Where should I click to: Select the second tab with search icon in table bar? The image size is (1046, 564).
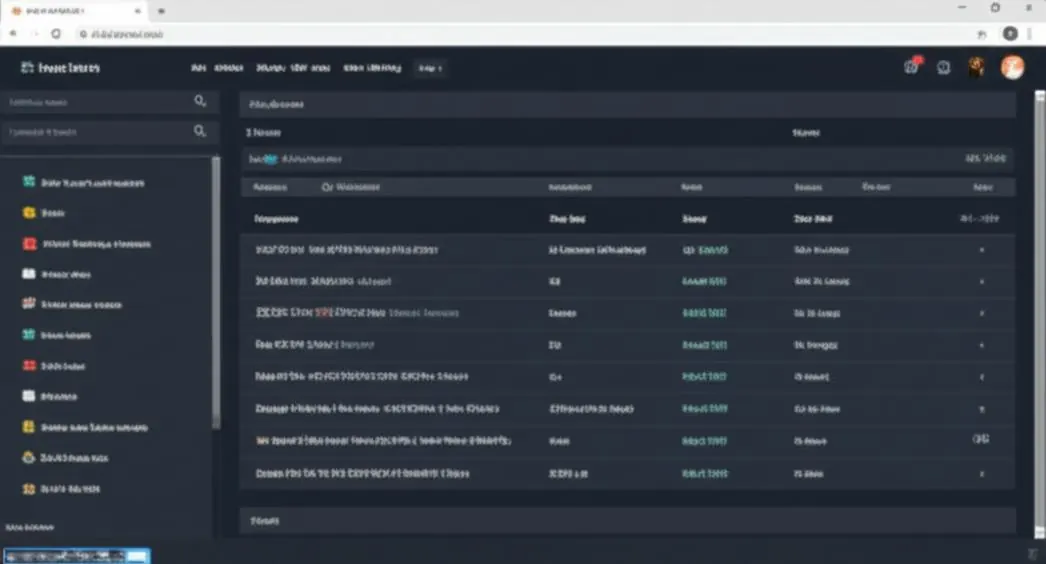[x=351, y=187]
